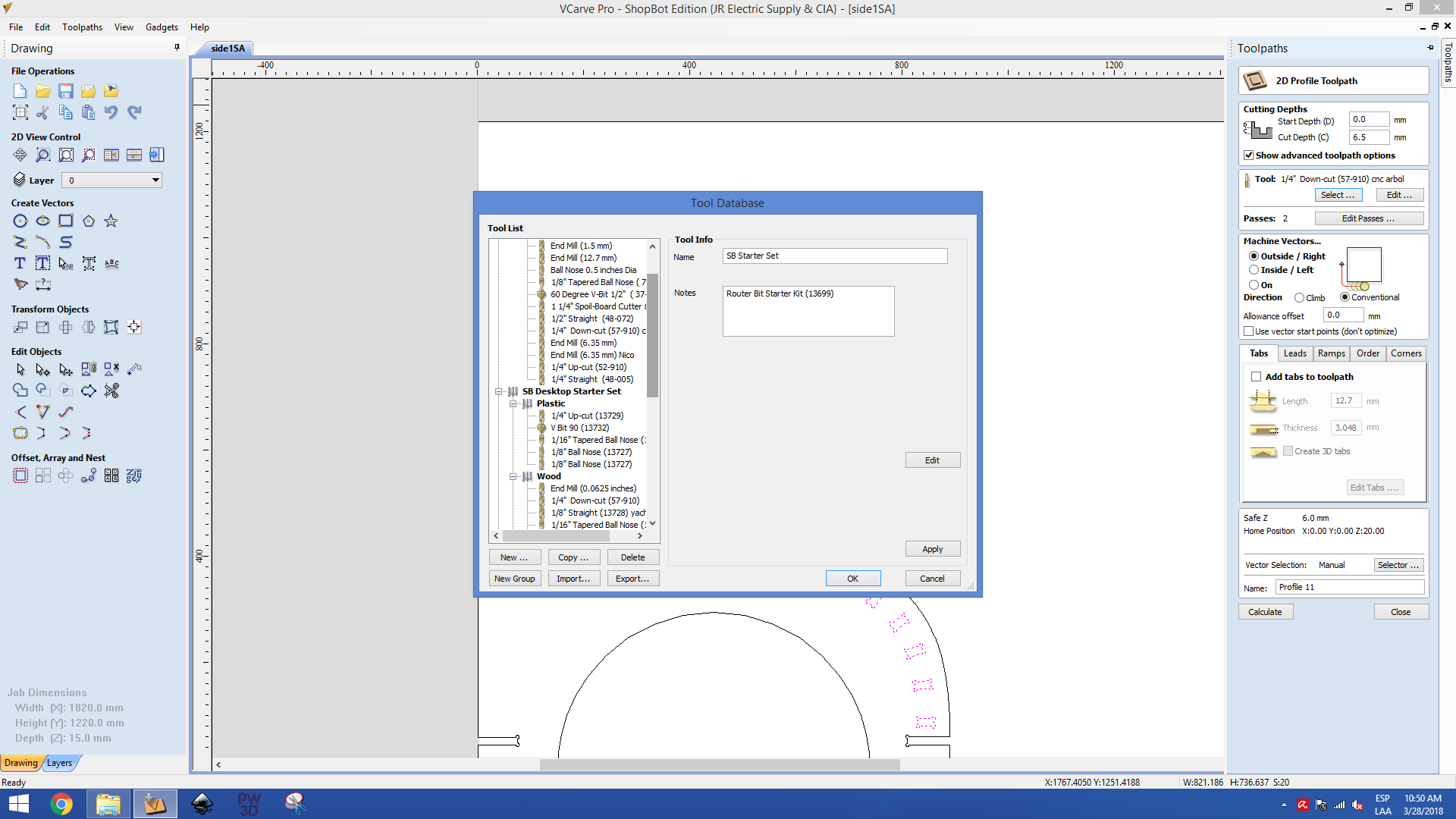Open an existing file folder icon

pyautogui.click(x=43, y=91)
